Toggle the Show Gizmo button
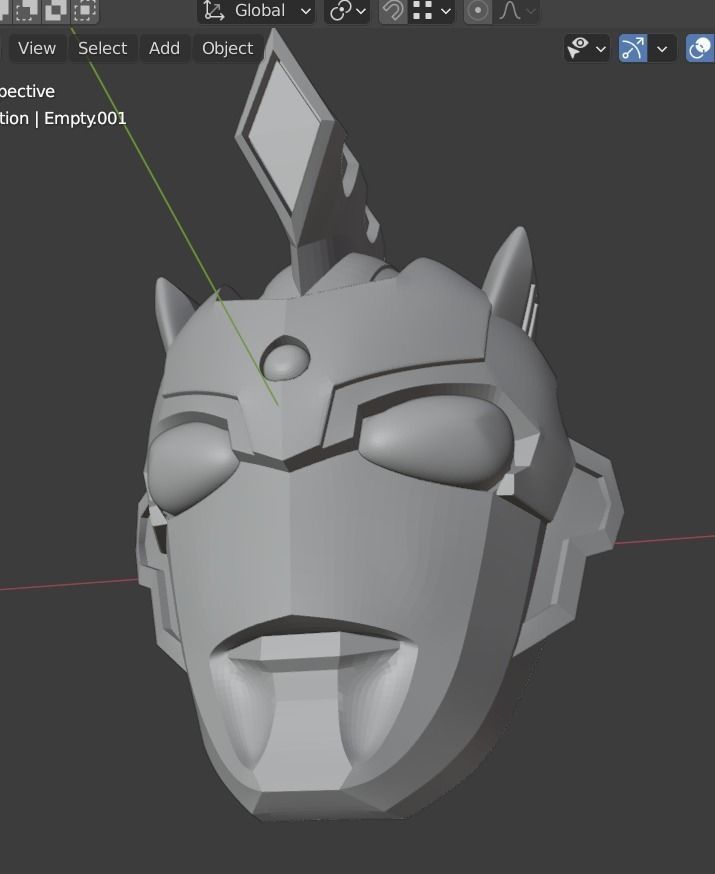 click(x=633, y=48)
